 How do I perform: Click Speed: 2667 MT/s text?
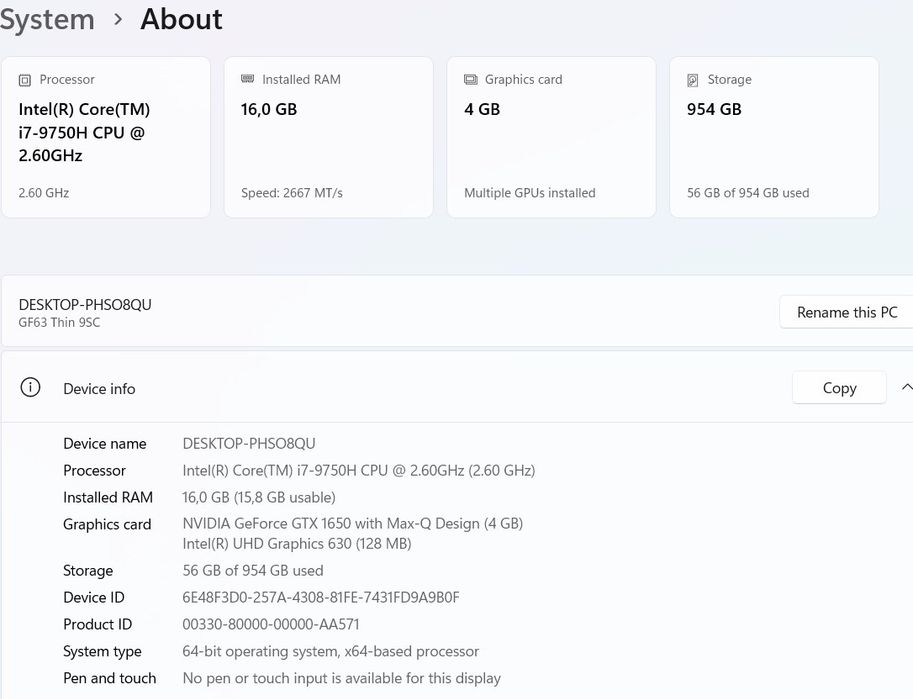click(x=292, y=193)
